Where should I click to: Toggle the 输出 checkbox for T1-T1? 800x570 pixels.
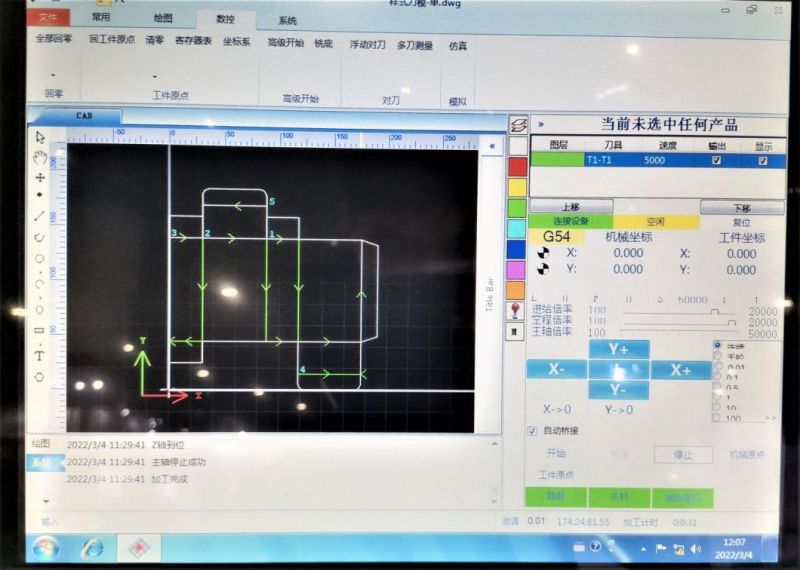716,160
